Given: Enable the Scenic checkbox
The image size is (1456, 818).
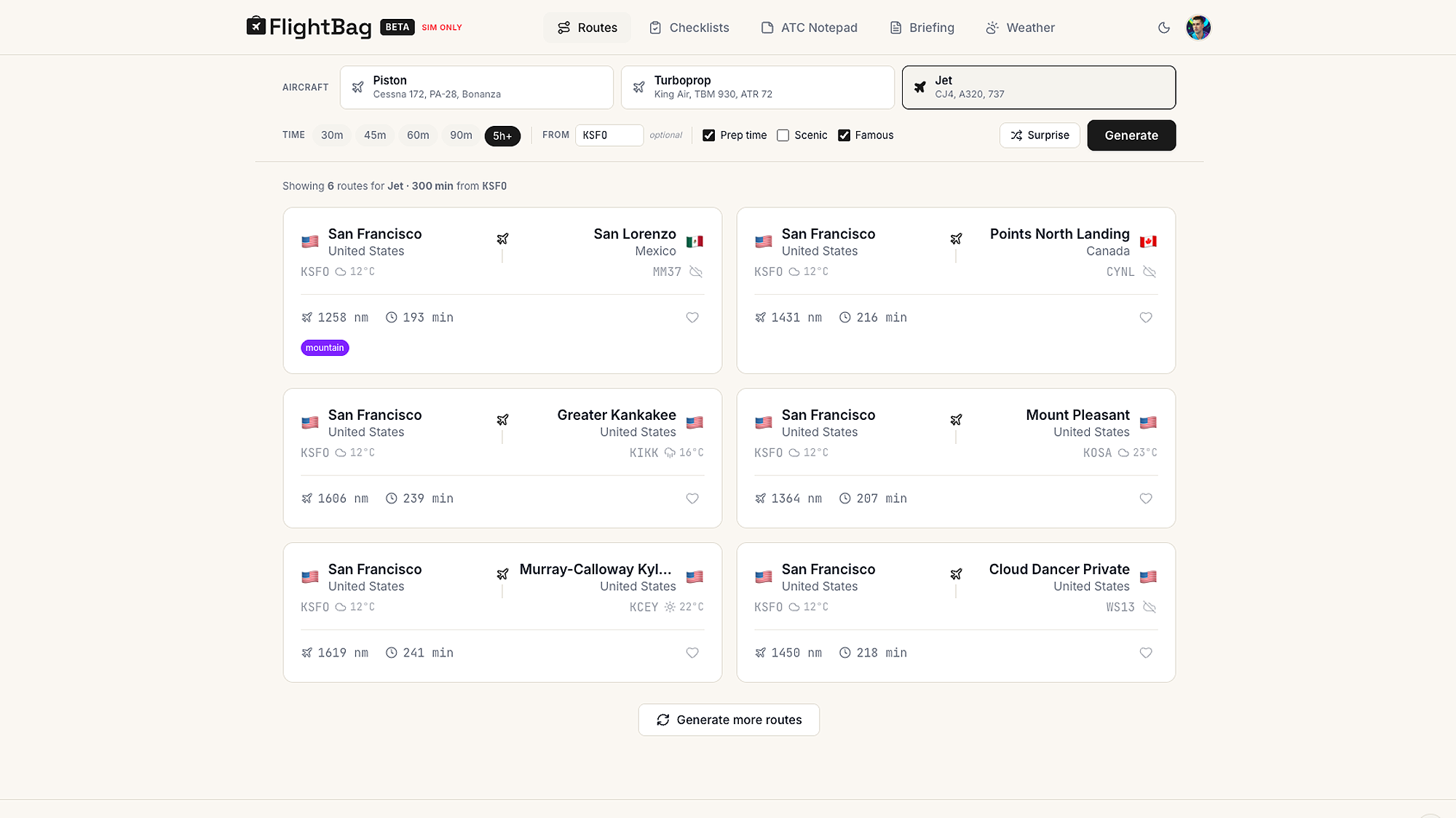Looking at the screenshot, I should (x=783, y=135).
